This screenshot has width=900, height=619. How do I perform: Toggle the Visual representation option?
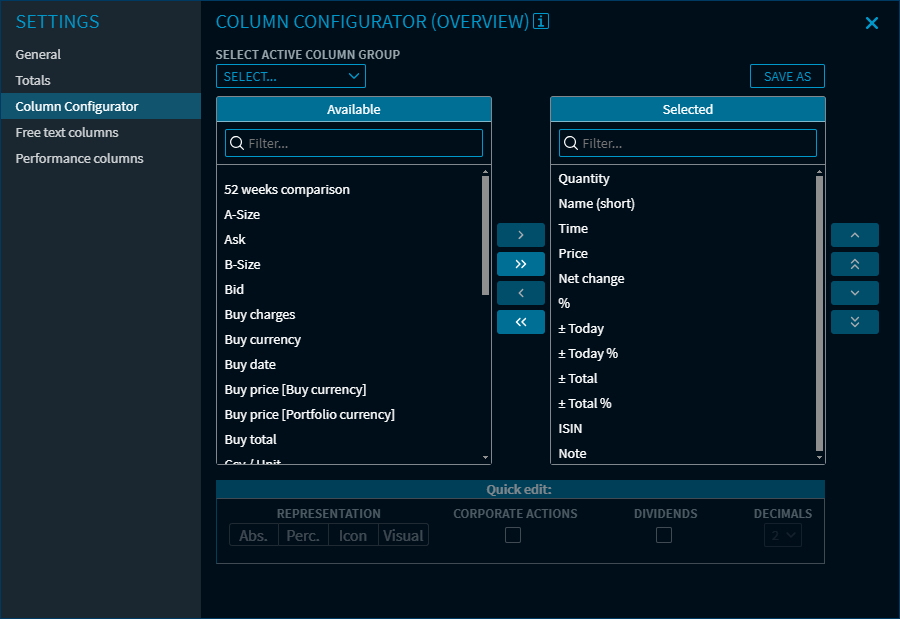403,535
